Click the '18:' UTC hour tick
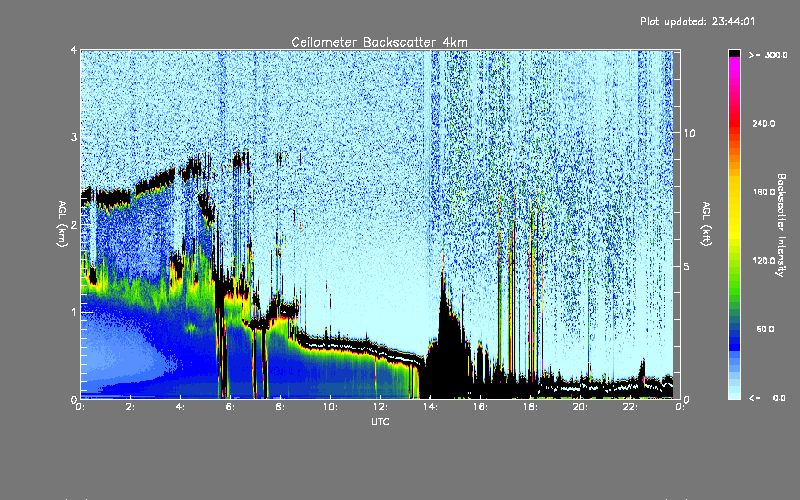The image size is (800, 500). click(x=530, y=407)
